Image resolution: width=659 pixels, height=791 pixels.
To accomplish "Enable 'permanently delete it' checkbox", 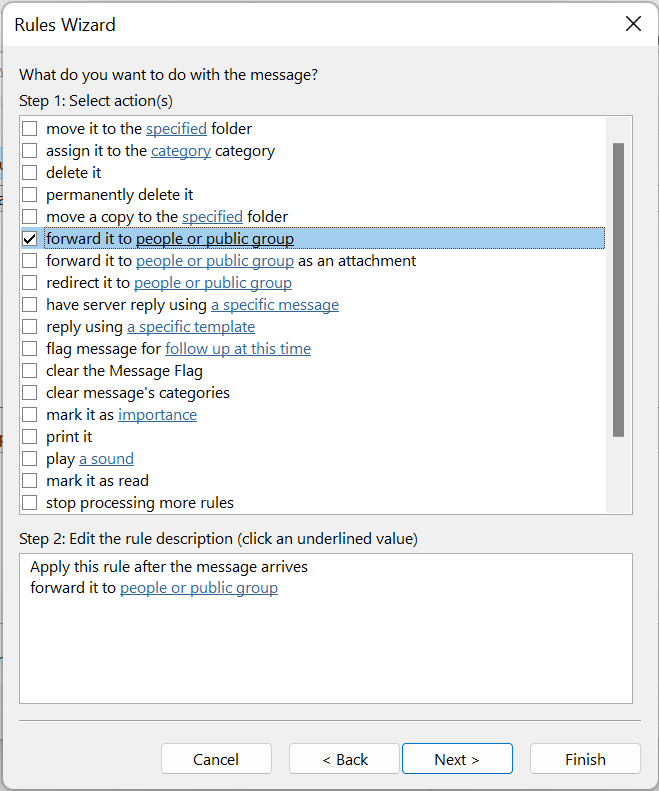I will coord(30,195).
